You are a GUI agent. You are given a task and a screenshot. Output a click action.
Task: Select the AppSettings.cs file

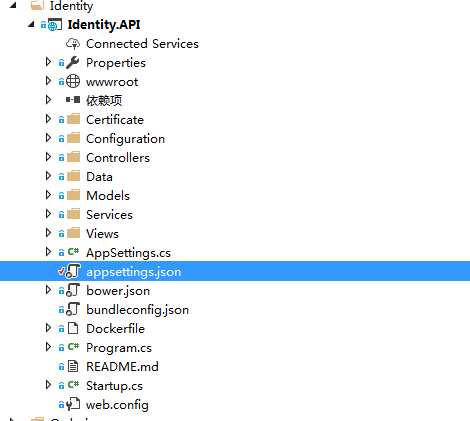(x=128, y=253)
